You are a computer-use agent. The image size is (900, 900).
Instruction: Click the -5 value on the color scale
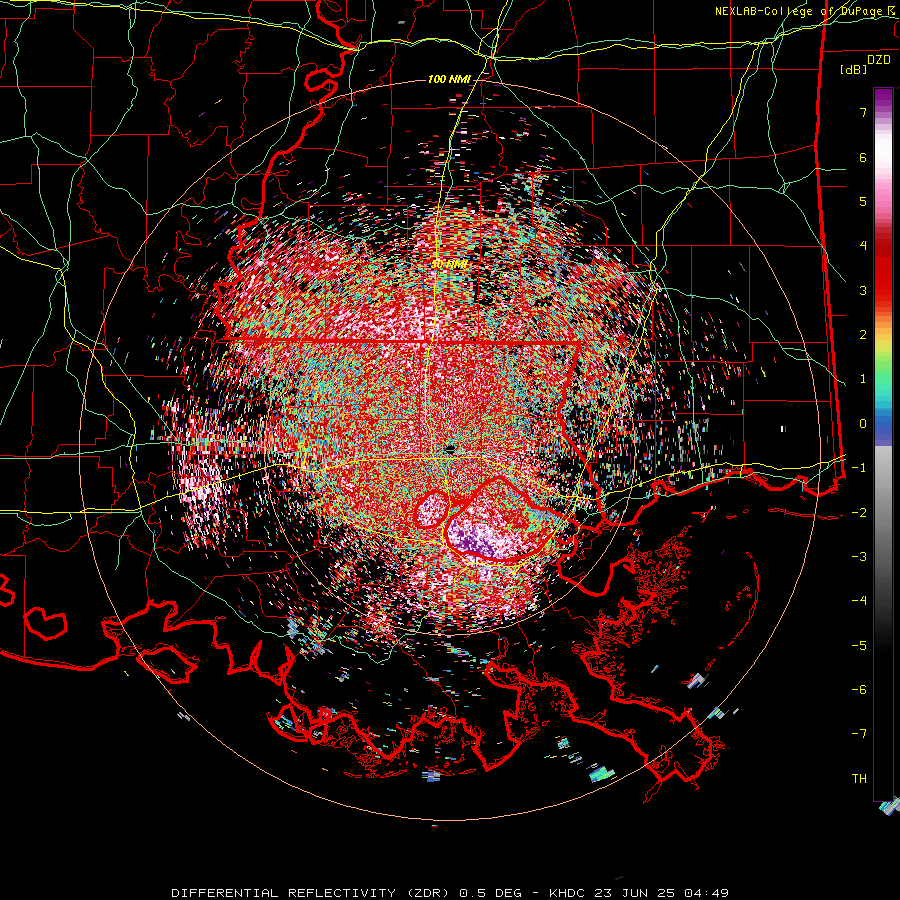859,646
